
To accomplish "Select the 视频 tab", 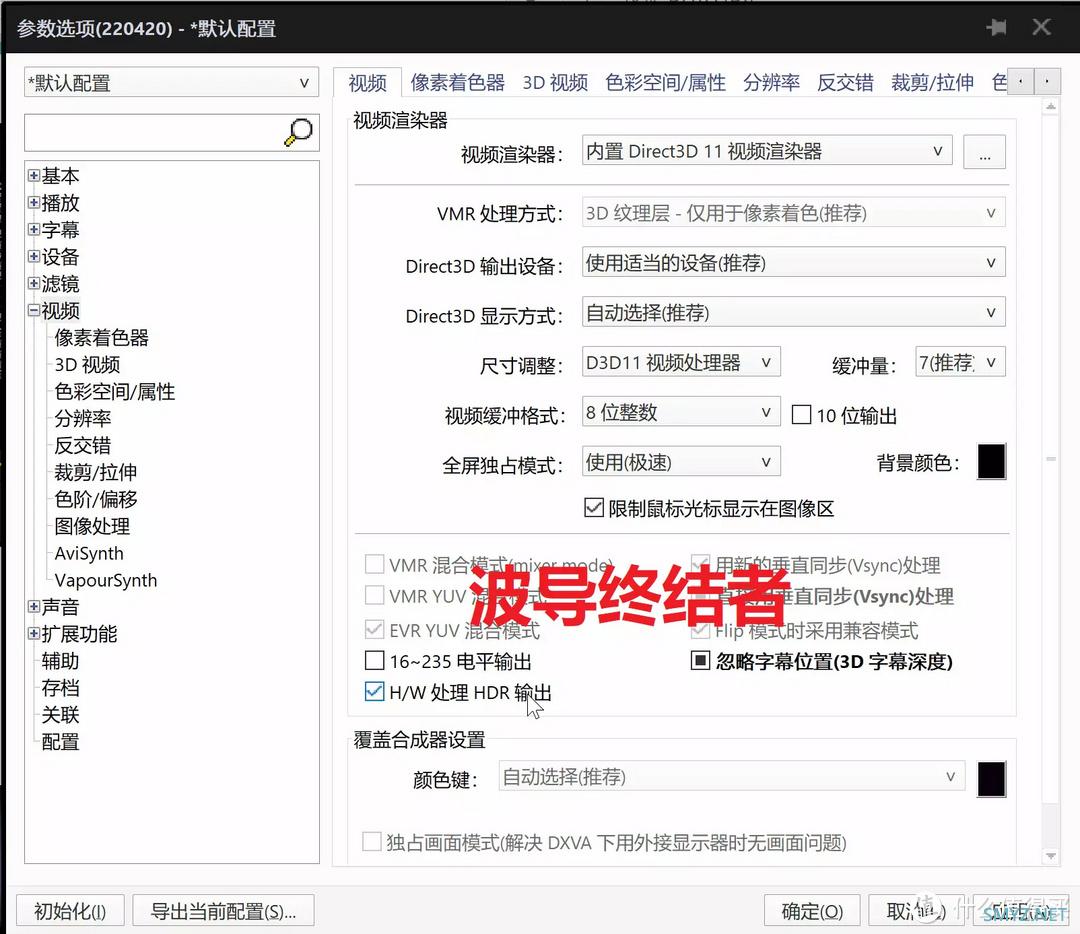I will [367, 83].
